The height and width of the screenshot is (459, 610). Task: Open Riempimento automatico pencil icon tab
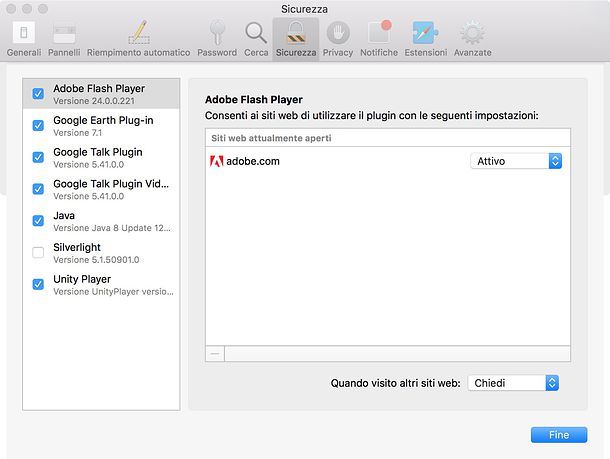[138, 39]
